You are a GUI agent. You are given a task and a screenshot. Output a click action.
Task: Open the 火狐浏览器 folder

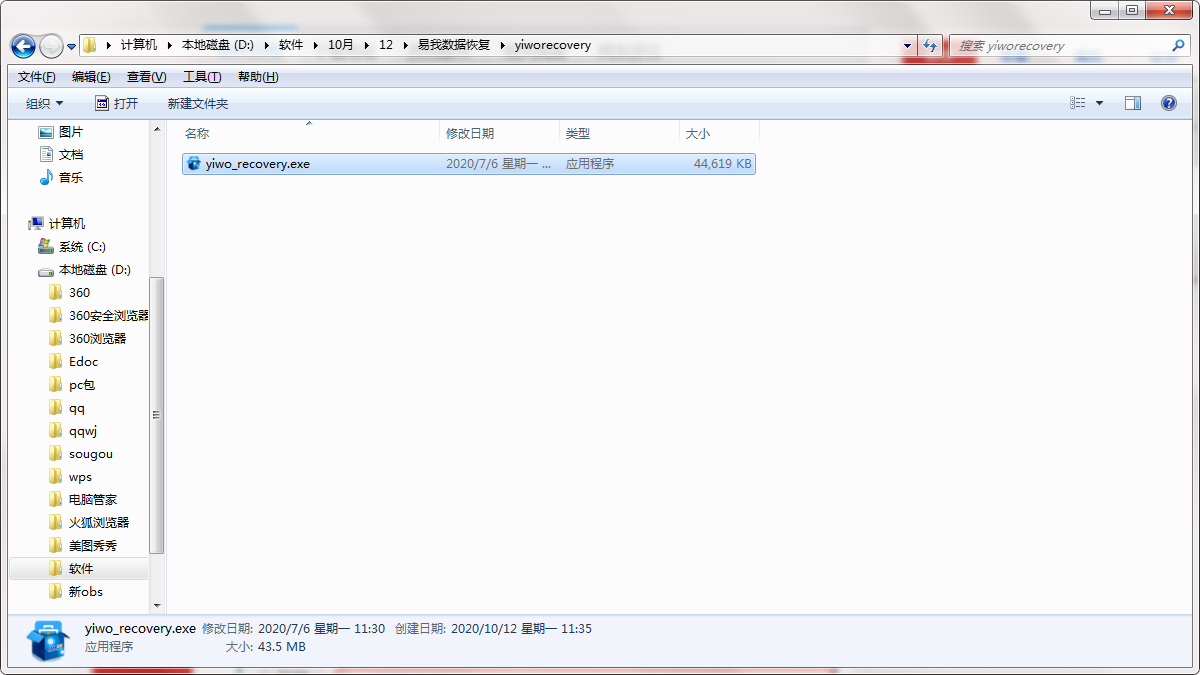88,523
